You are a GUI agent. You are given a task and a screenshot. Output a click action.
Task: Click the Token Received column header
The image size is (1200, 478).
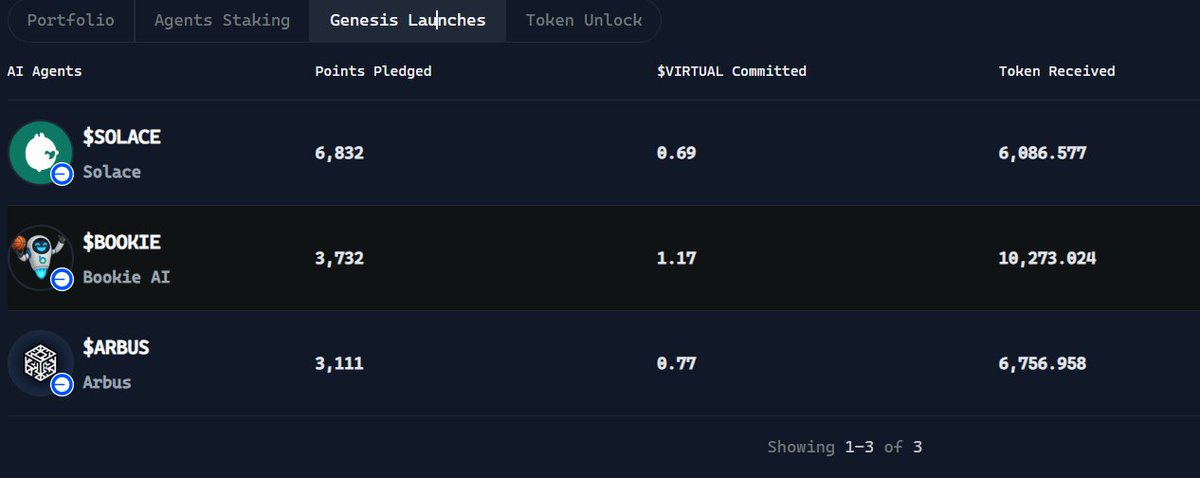click(x=1057, y=71)
